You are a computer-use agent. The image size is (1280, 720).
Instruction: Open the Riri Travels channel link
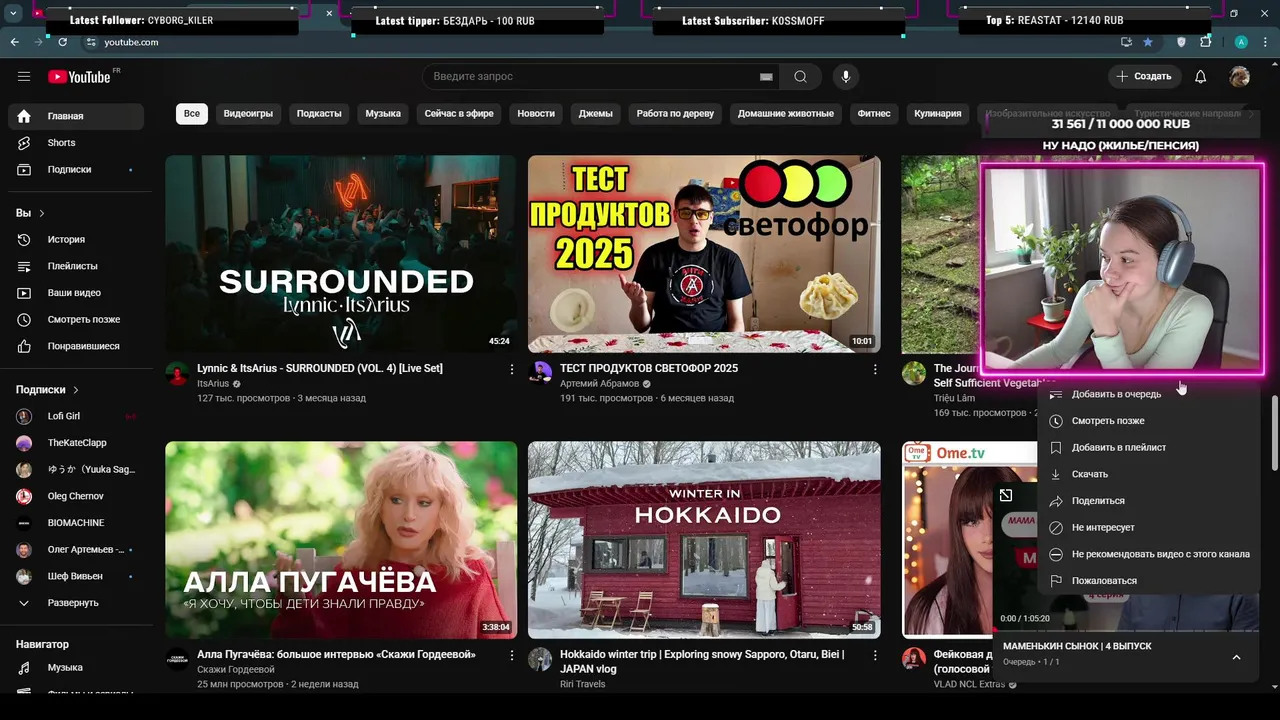582,685
